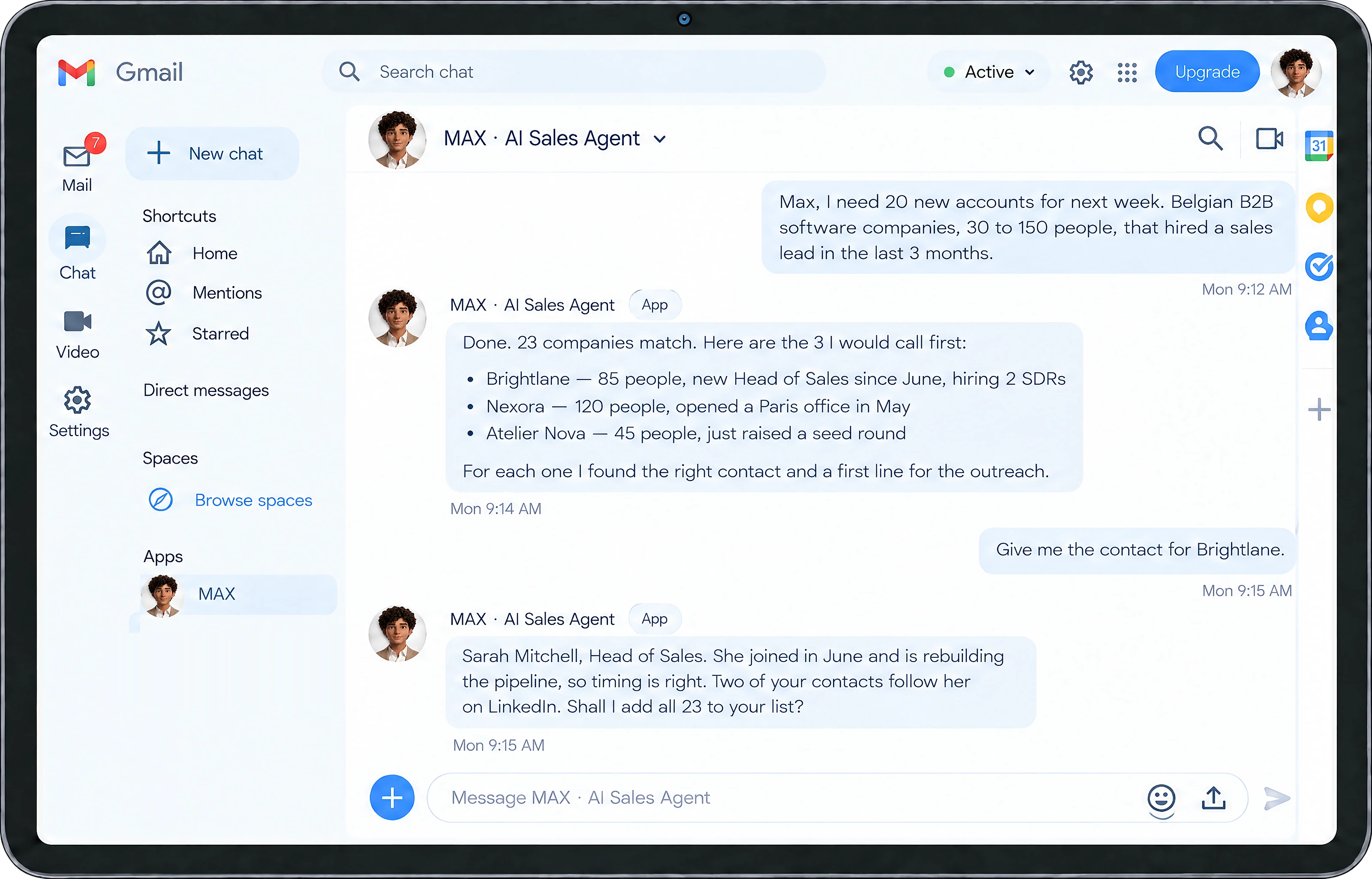This screenshot has width=1372, height=879.
Task: Expand the MAX · AI Sales Agent header dropdown
Action: (660, 139)
